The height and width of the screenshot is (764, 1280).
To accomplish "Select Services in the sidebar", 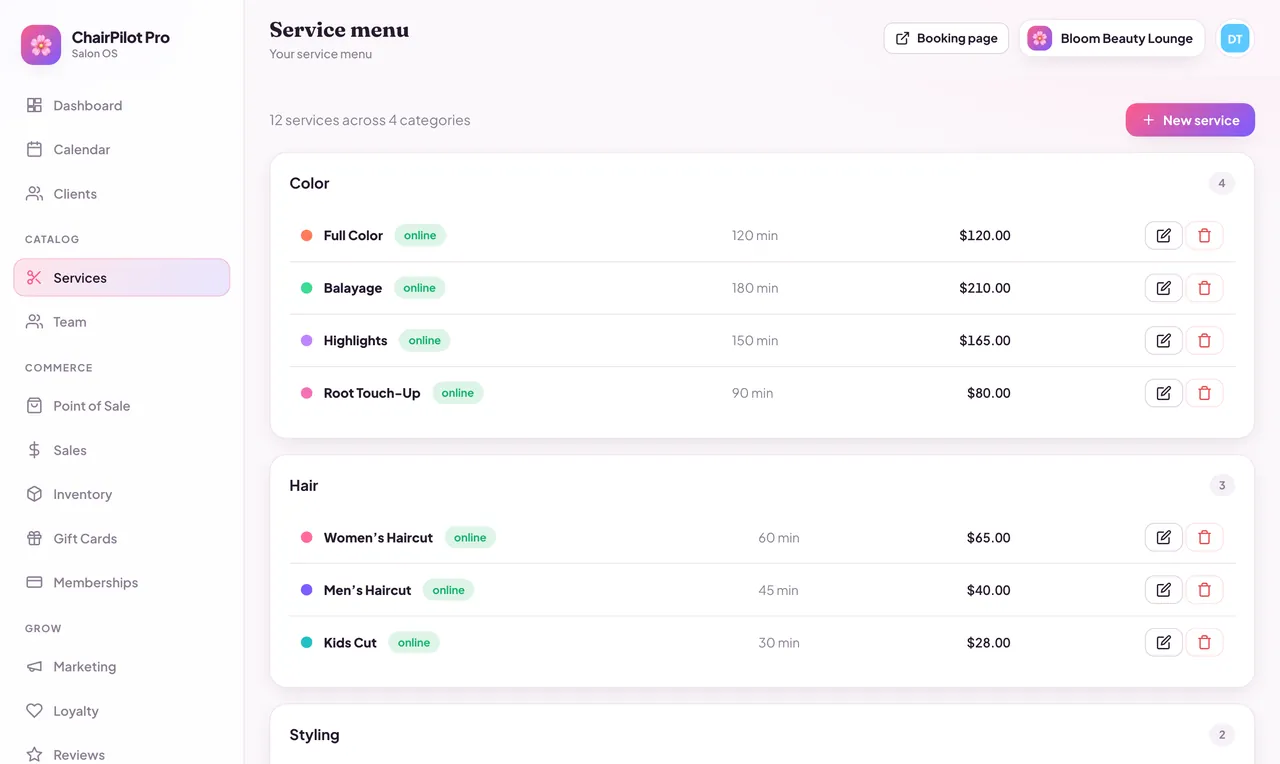I will [x=122, y=278].
